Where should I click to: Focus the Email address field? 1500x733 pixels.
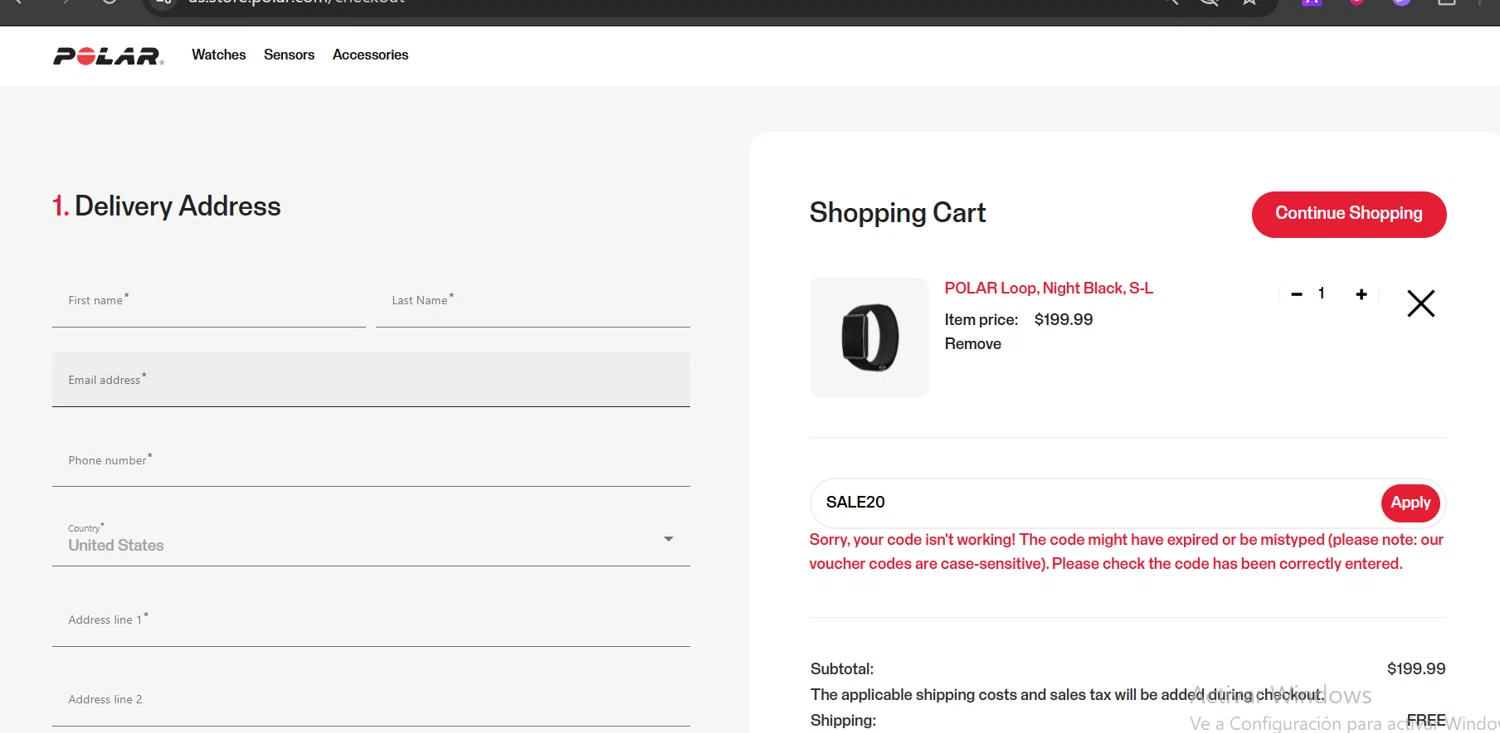click(x=371, y=379)
